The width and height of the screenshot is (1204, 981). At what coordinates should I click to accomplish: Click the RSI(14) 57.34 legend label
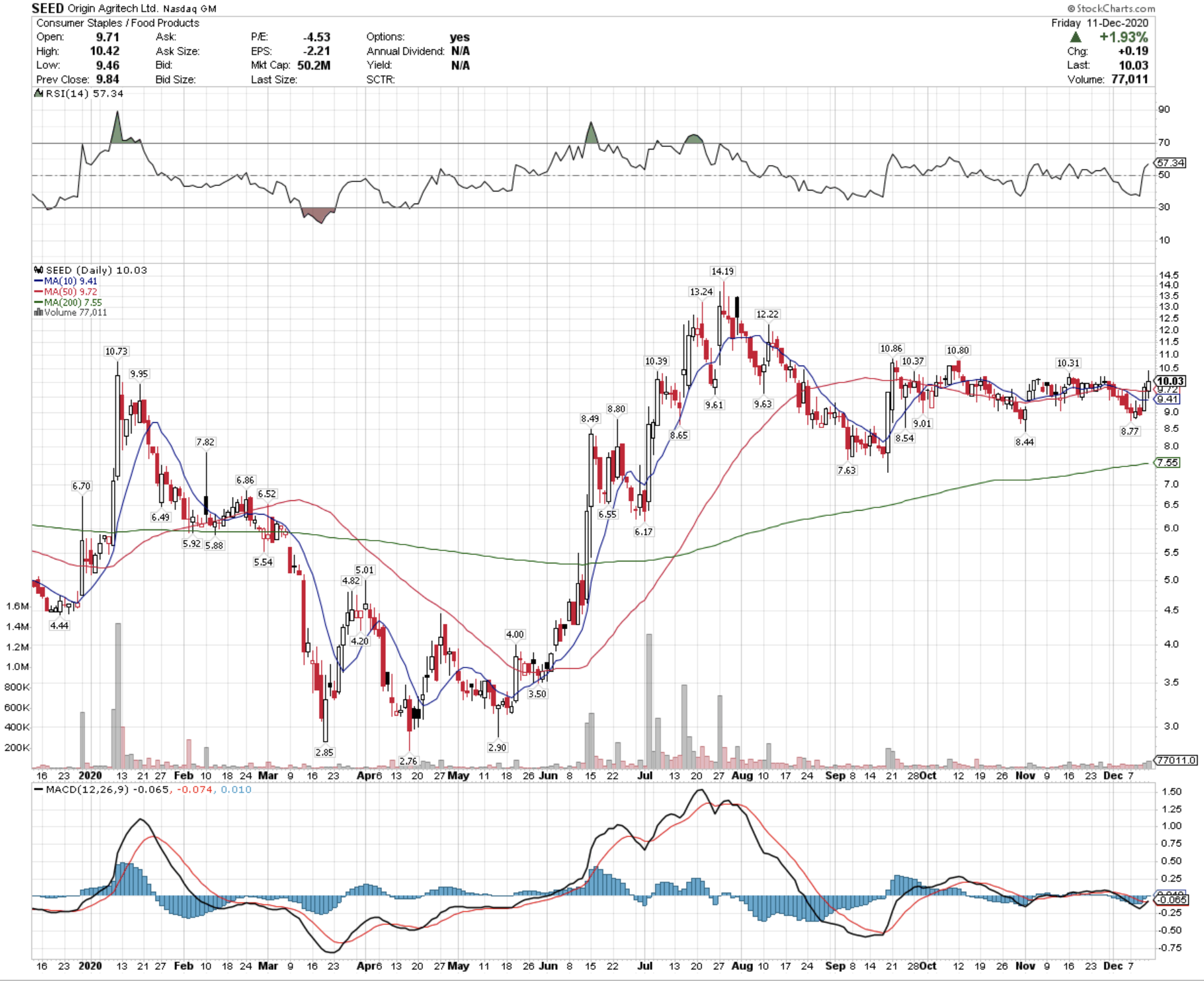pos(85,94)
